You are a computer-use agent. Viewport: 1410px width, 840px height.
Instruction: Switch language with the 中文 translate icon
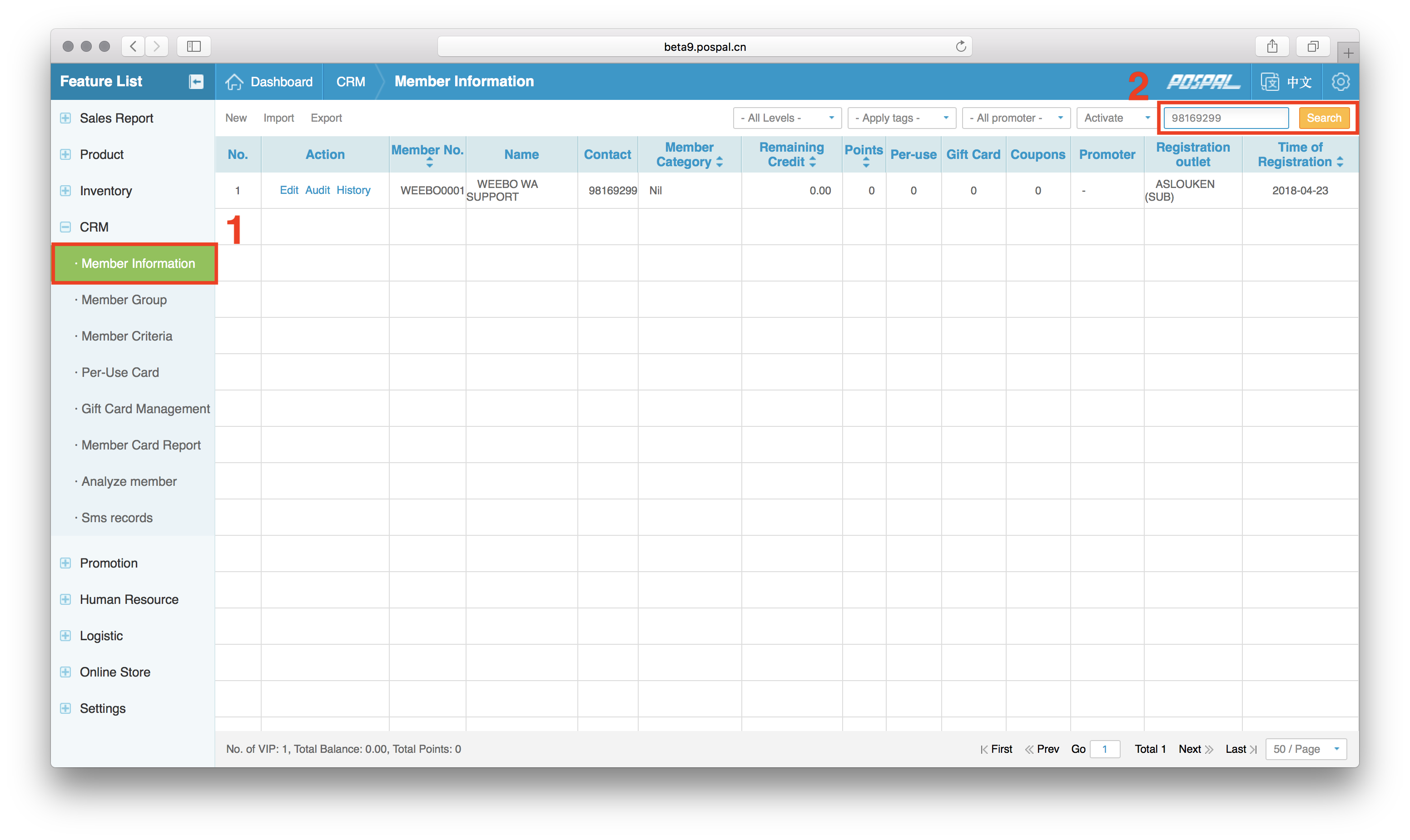click(1270, 82)
